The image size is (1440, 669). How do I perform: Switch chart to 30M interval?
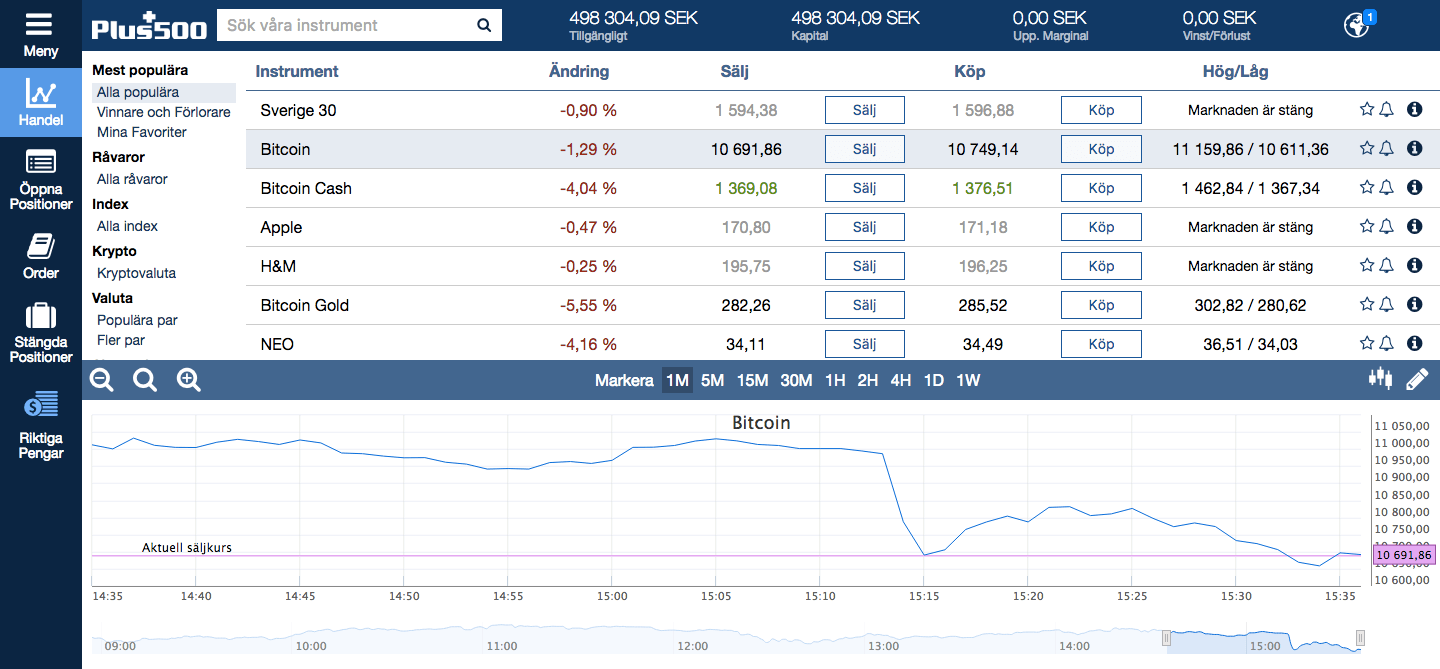point(796,380)
